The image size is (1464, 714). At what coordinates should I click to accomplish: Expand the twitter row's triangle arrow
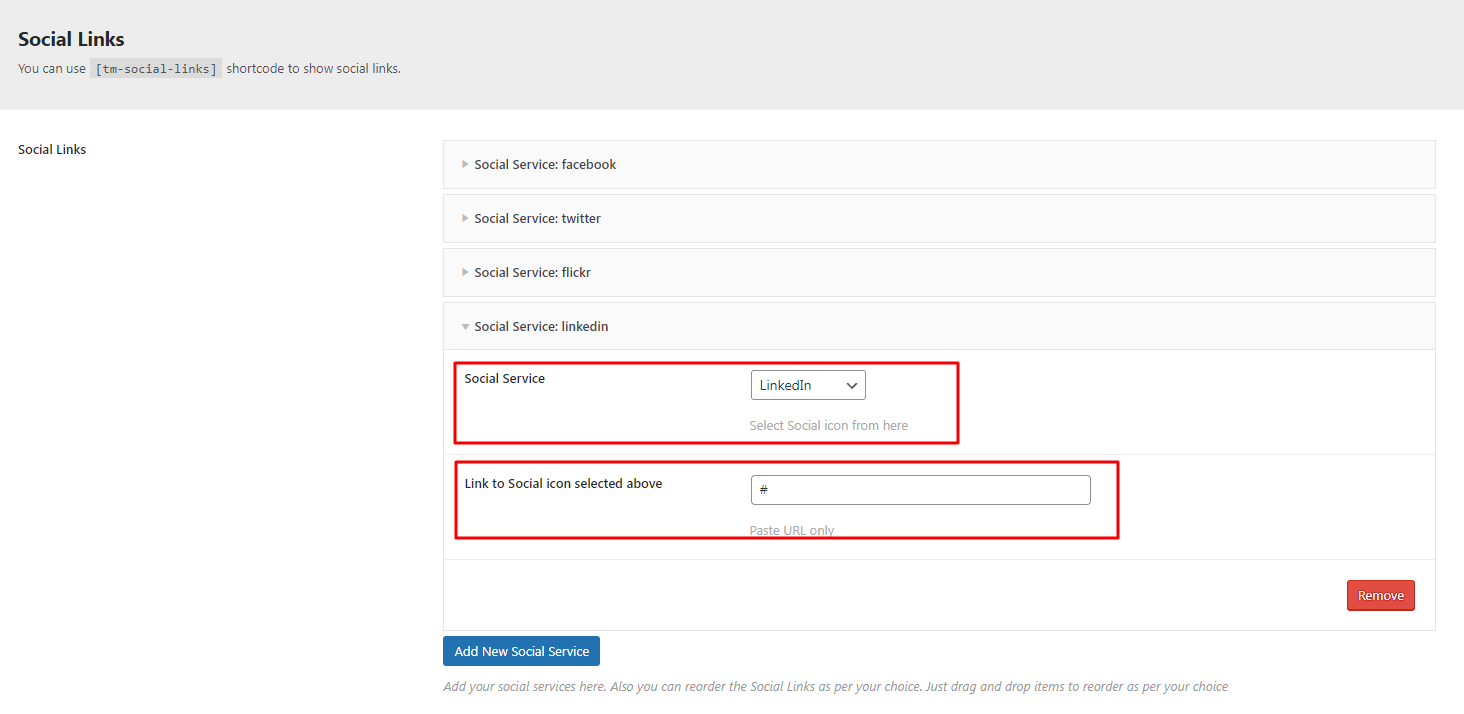pyautogui.click(x=465, y=218)
